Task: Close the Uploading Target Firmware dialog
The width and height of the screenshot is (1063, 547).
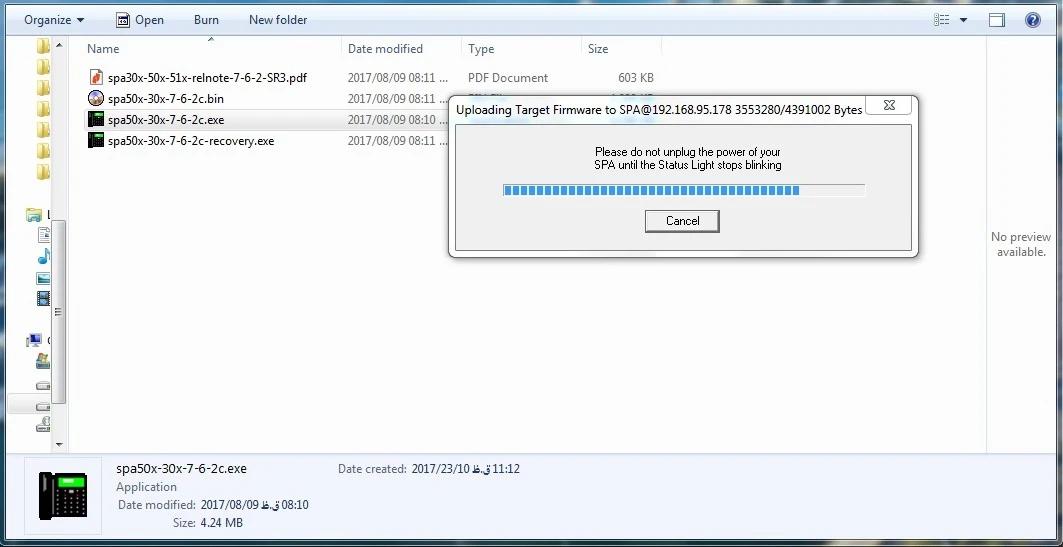Action: tap(889, 106)
